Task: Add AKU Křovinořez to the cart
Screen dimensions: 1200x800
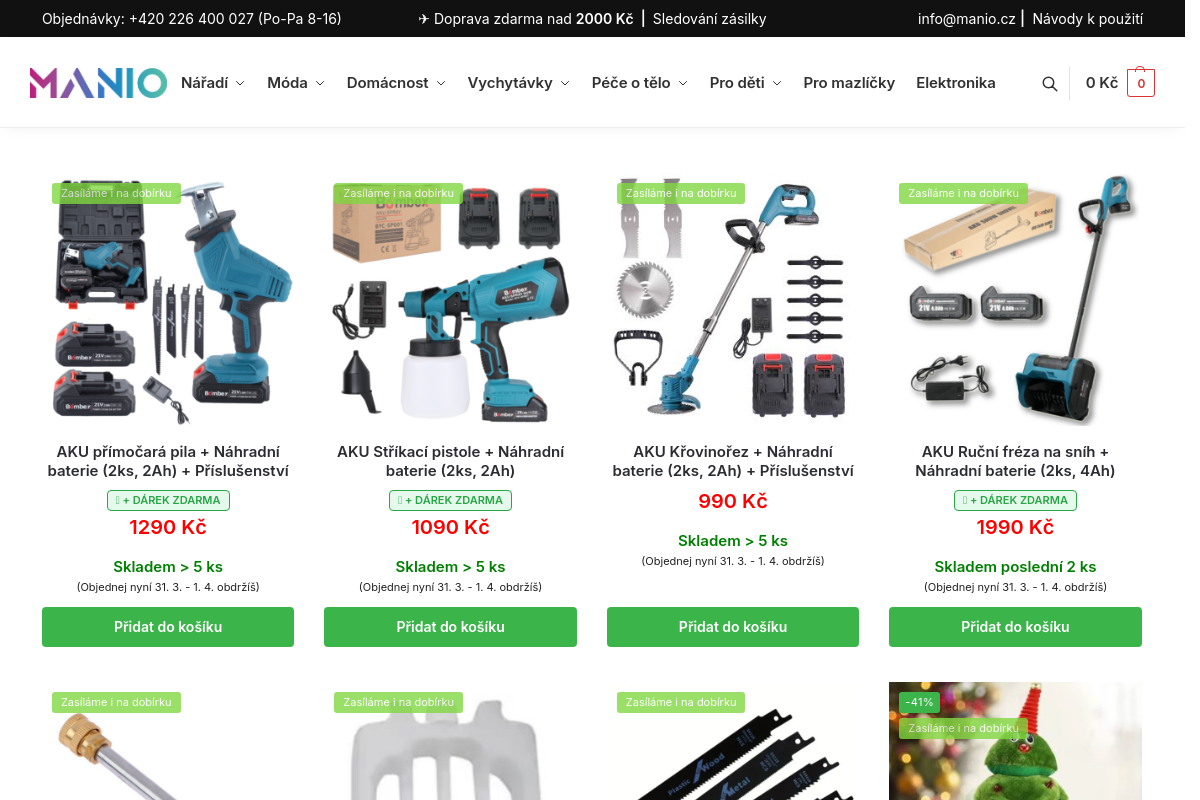Action: 733,627
